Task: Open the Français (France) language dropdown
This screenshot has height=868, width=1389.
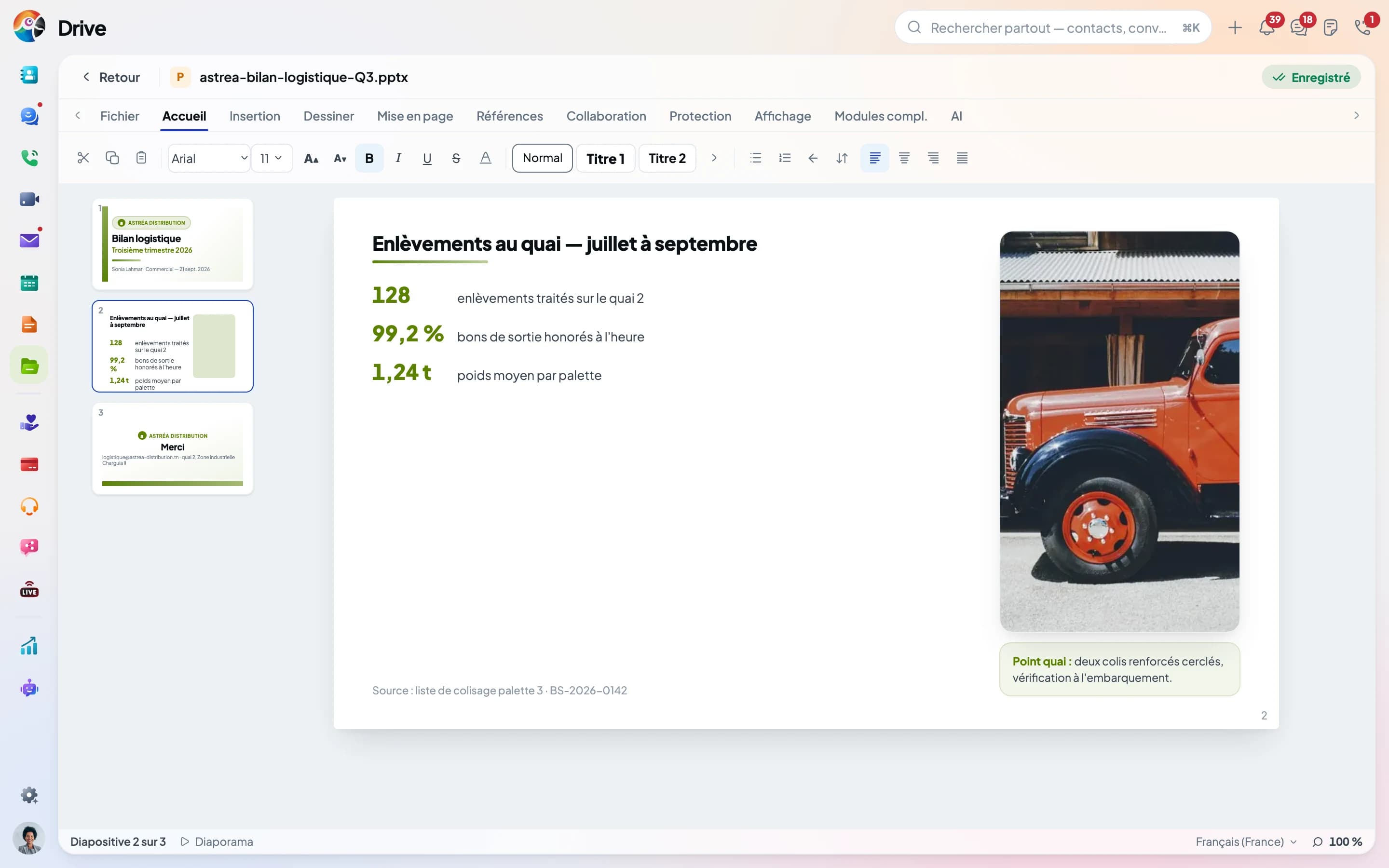Action: (x=1245, y=841)
